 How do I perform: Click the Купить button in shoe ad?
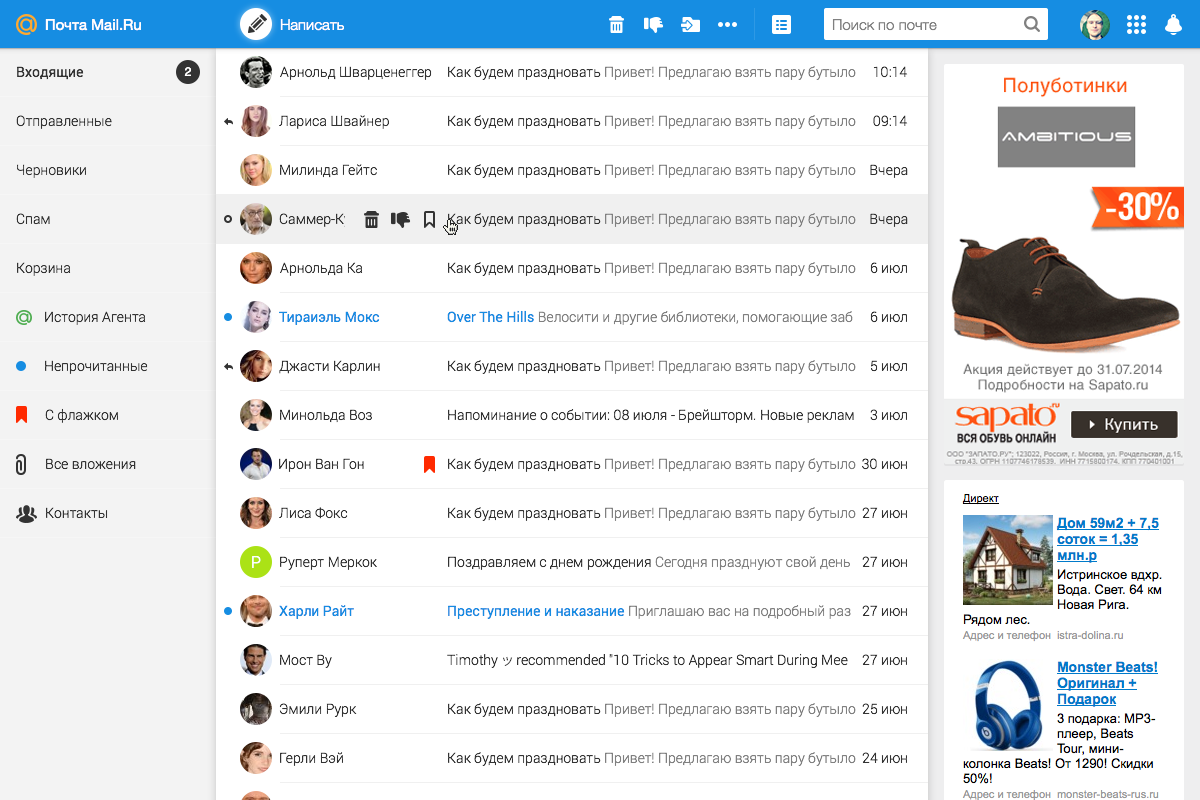click(x=1124, y=424)
